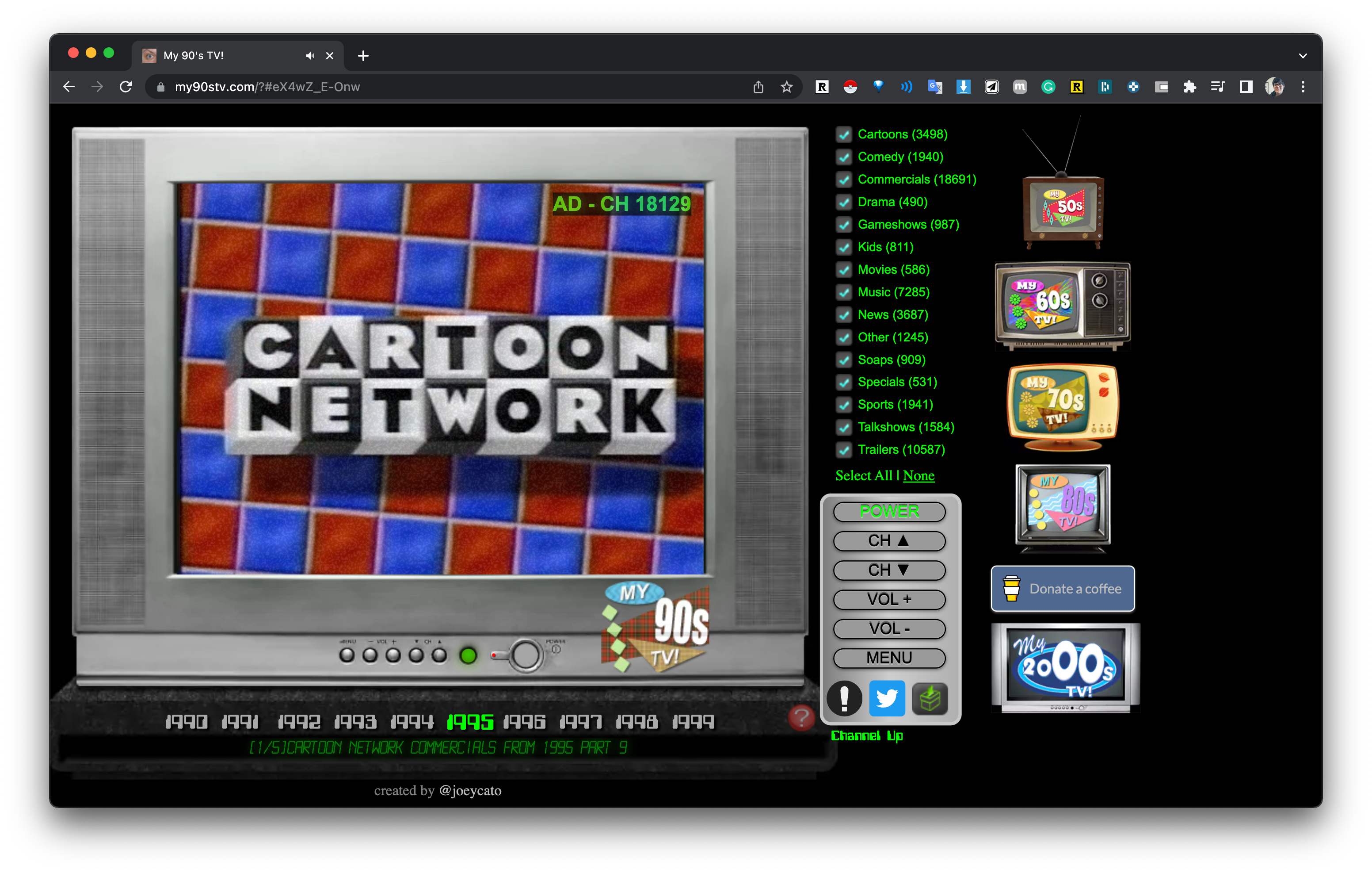The width and height of the screenshot is (1372, 873).
Task: Select the year 1998
Action: tap(636, 722)
